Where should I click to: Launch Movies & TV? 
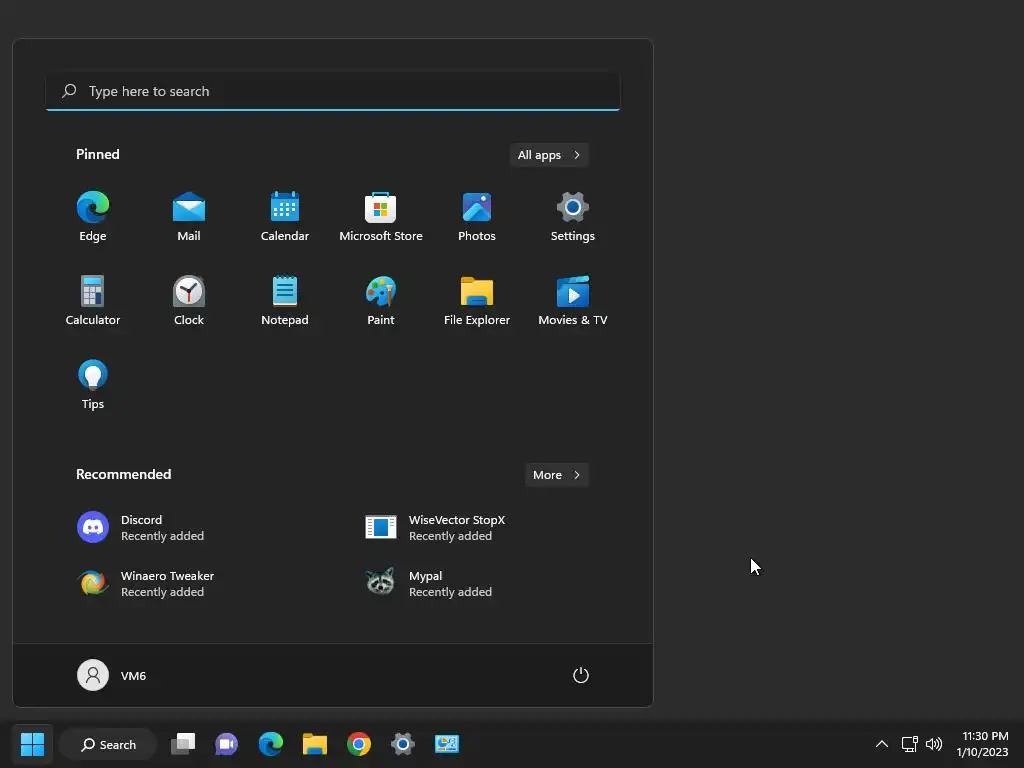coord(573,301)
